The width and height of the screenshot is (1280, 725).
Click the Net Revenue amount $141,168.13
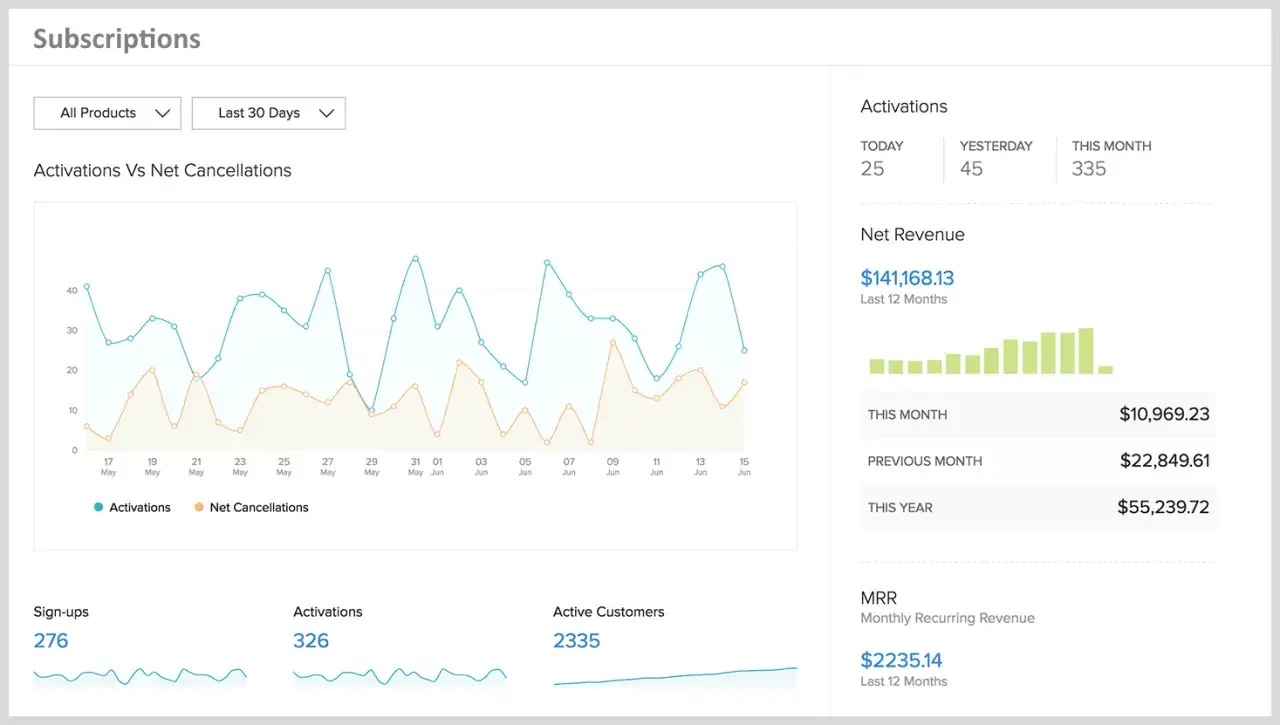(x=907, y=278)
